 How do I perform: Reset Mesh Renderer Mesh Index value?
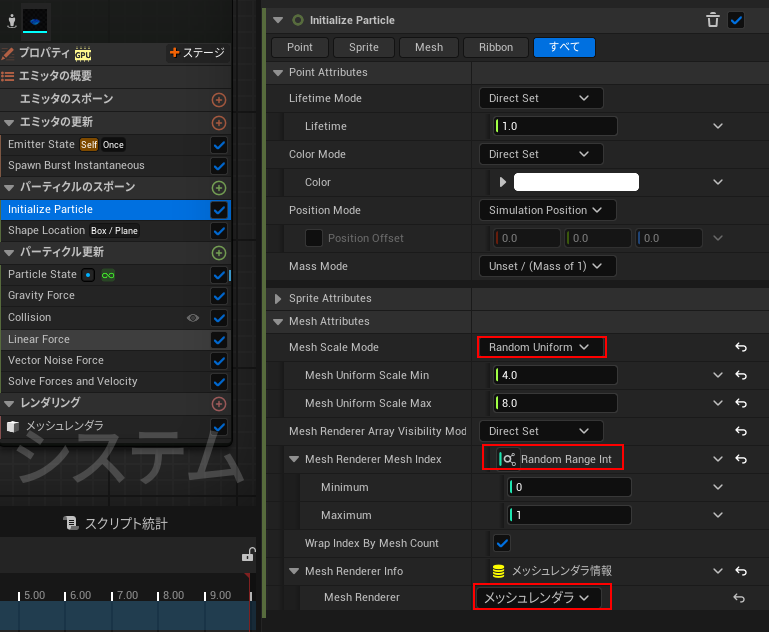741,459
